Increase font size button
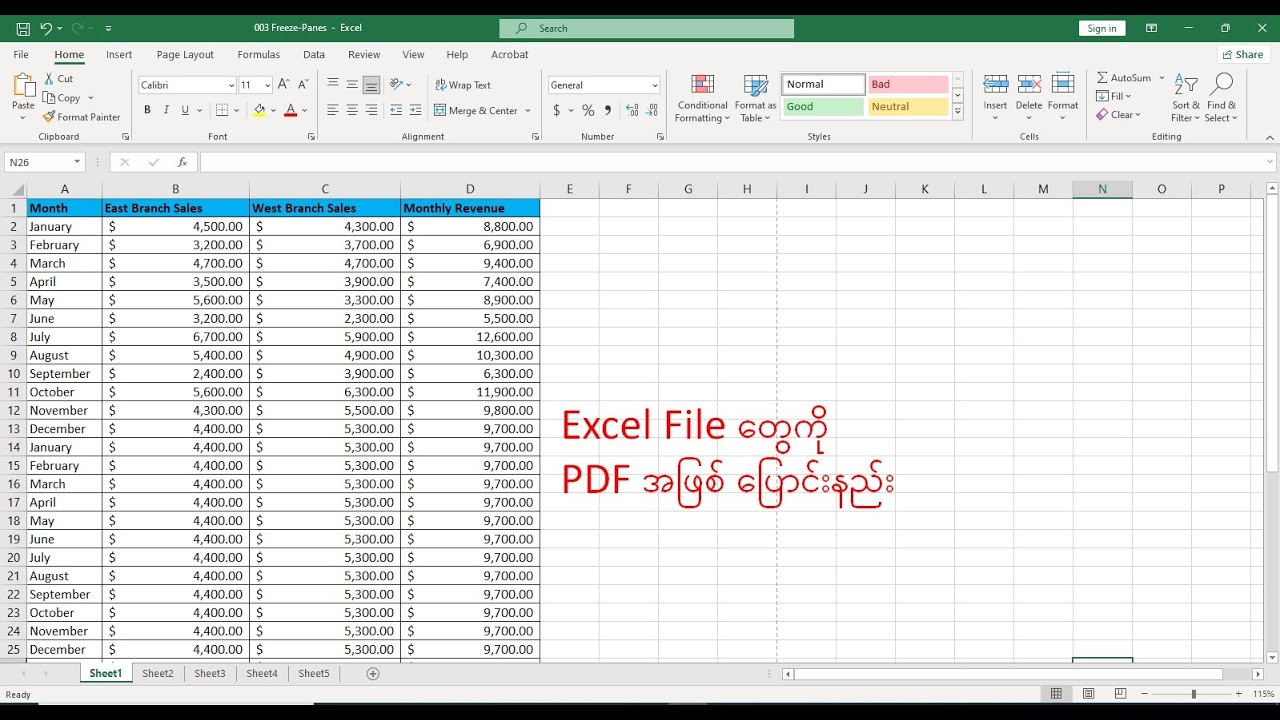Screen dimensions: 1280x720 pyautogui.click(x=284, y=85)
